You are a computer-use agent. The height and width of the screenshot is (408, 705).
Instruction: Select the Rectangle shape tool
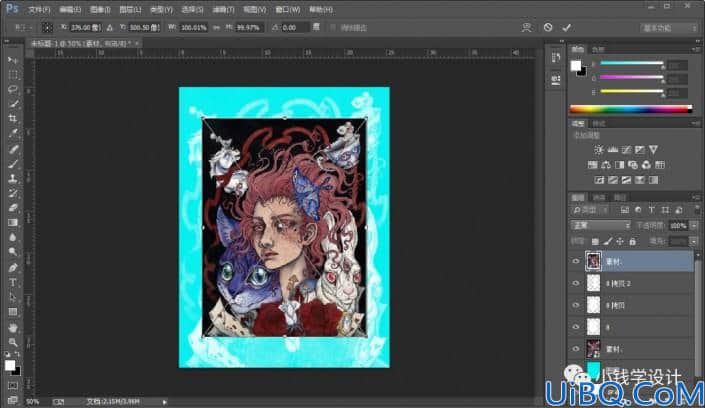(x=13, y=312)
